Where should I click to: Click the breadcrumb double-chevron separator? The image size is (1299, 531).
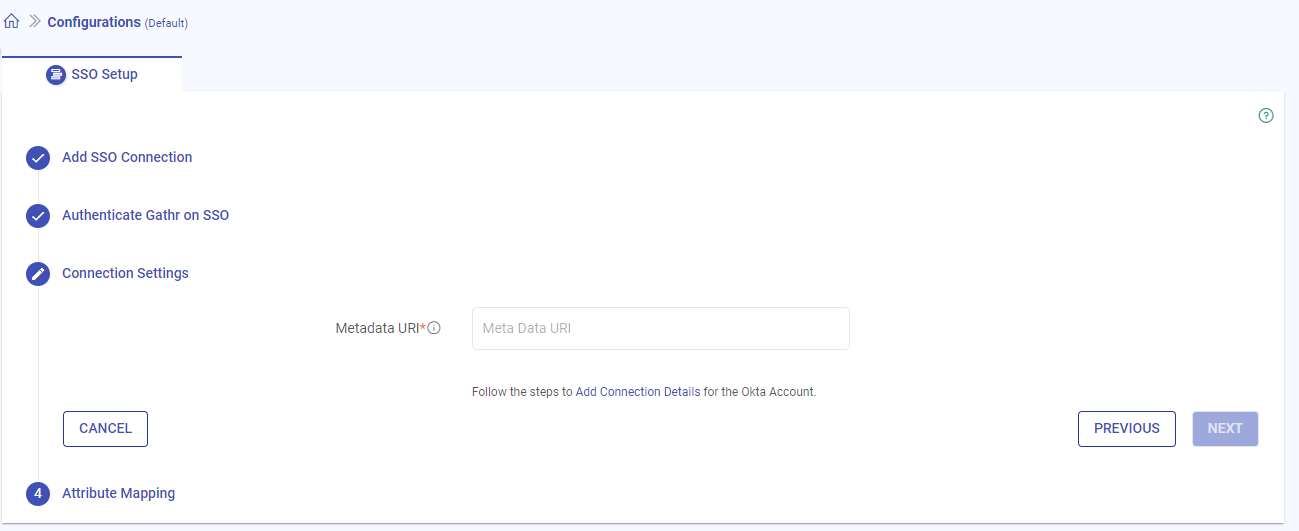pyautogui.click(x=34, y=21)
